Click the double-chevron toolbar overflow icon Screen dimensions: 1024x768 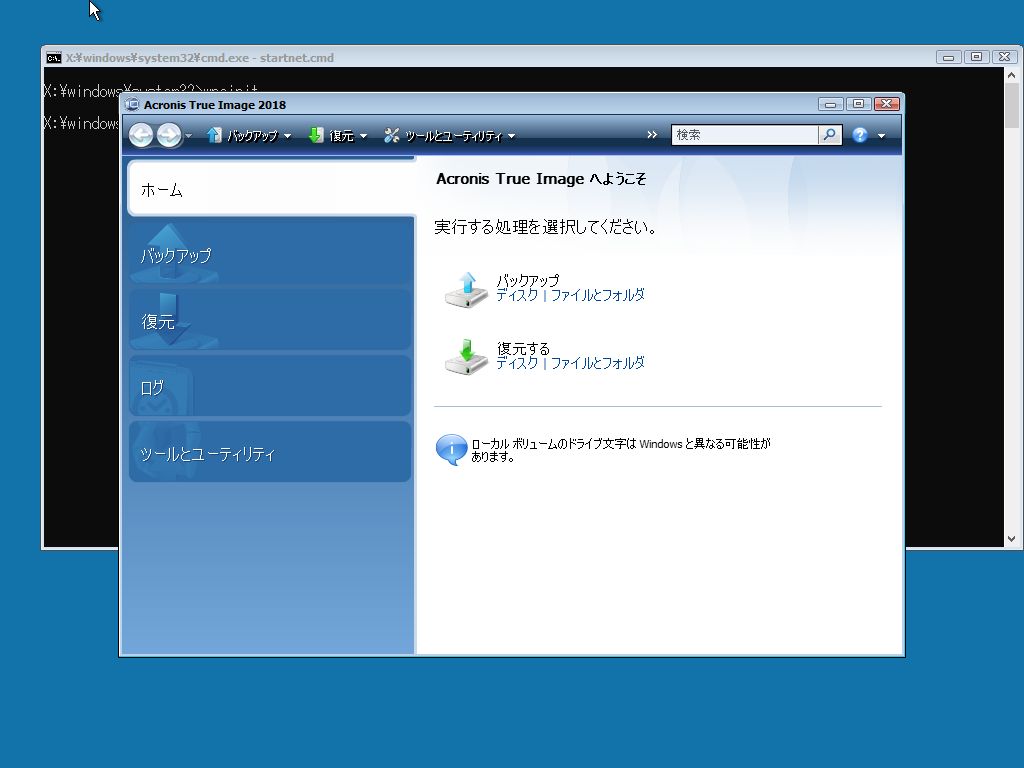click(652, 135)
